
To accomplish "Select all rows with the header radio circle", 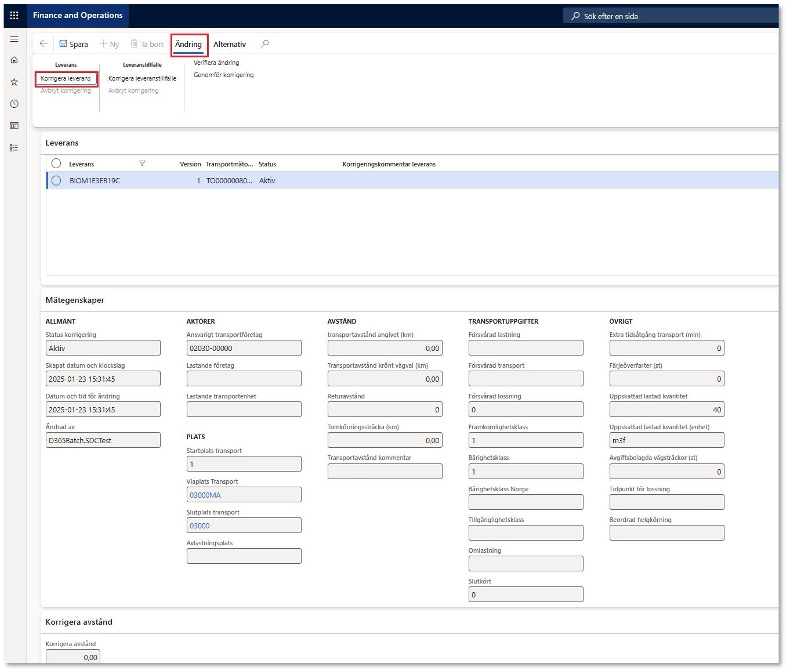I will (56, 163).
